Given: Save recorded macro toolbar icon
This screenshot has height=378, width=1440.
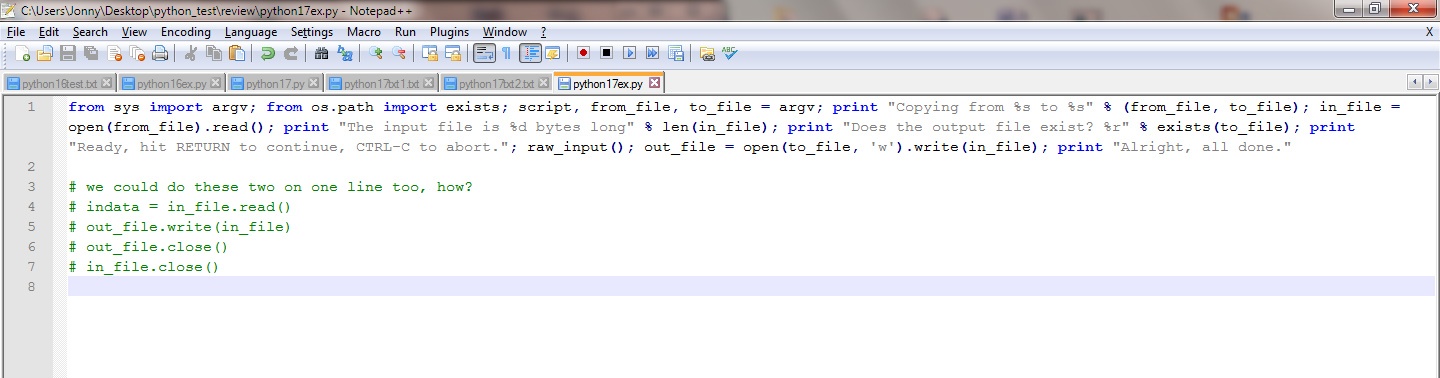Looking at the screenshot, I should click(676, 53).
